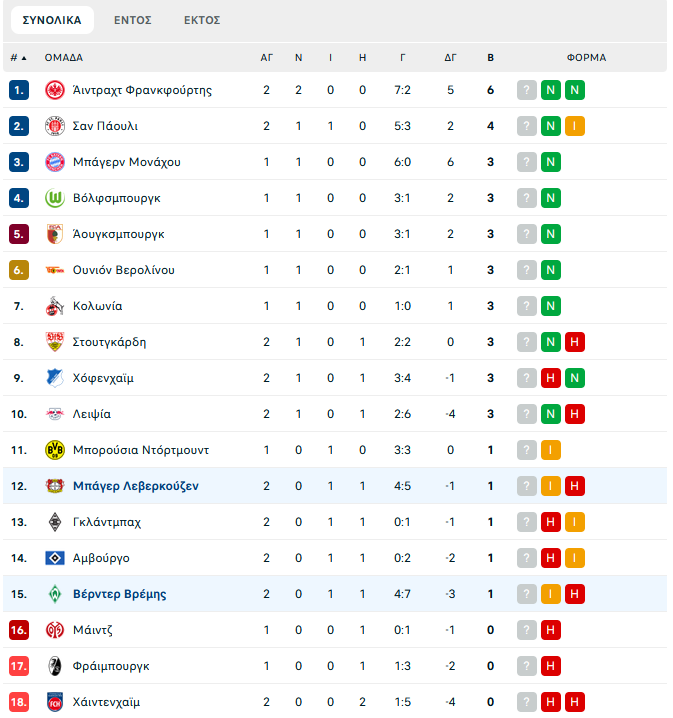The height and width of the screenshot is (718, 673).
Task: Click the Hoffenheim club crest
Action: 54,378
